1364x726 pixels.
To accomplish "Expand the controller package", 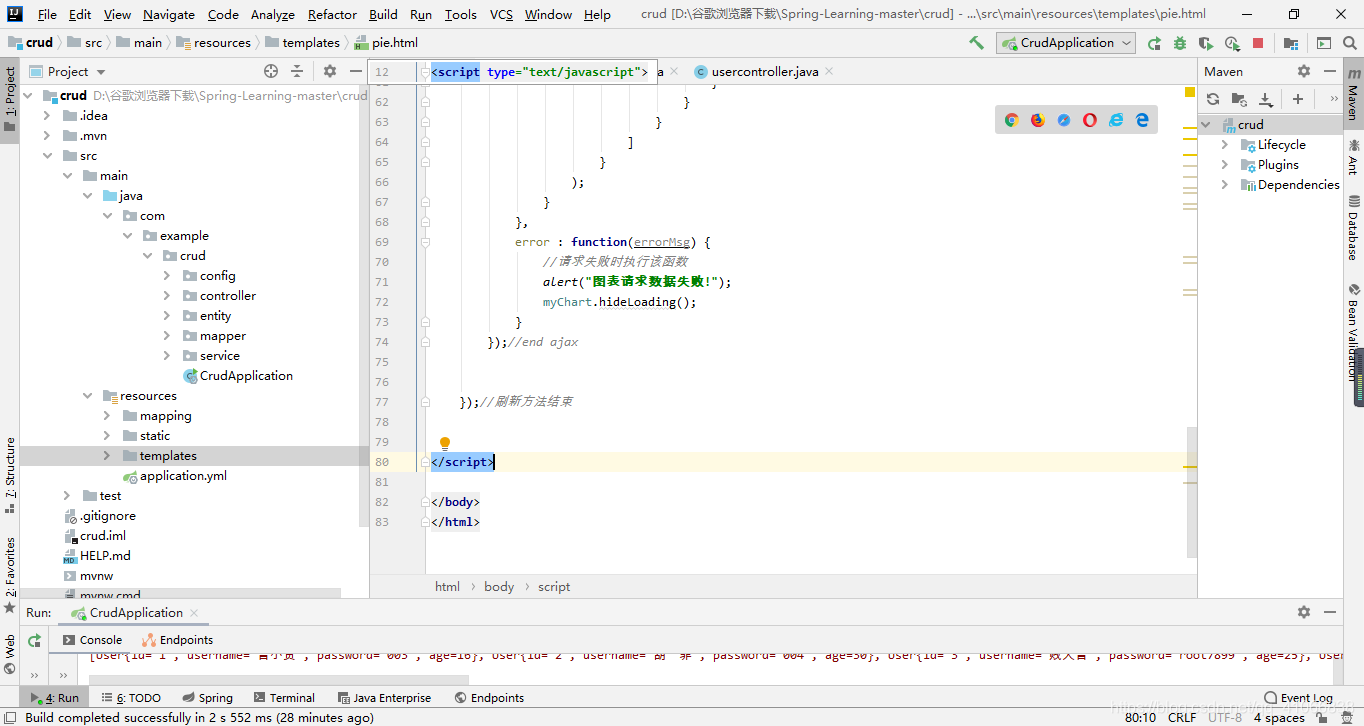I will pos(166,296).
